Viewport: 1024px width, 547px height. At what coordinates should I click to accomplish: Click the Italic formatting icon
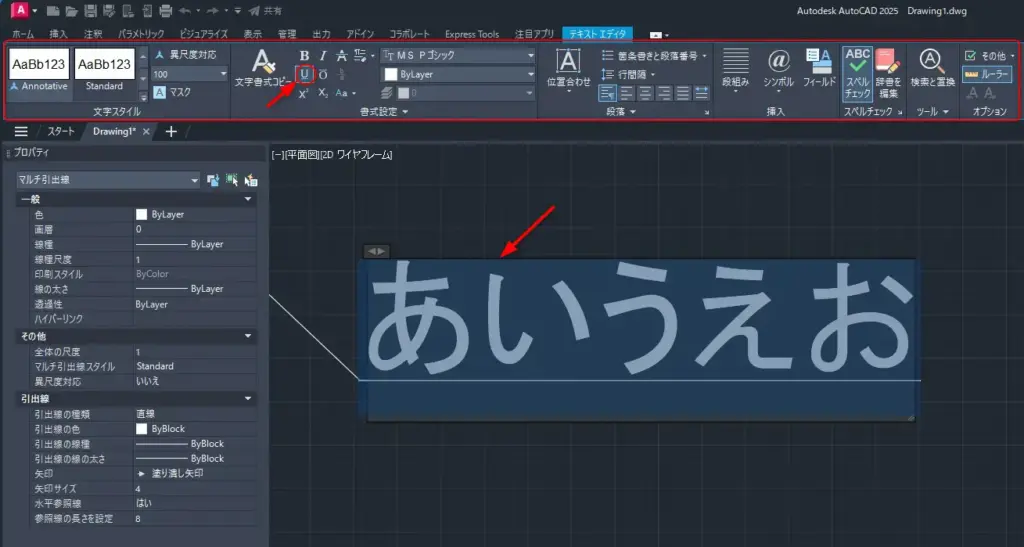tap(323, 55)
